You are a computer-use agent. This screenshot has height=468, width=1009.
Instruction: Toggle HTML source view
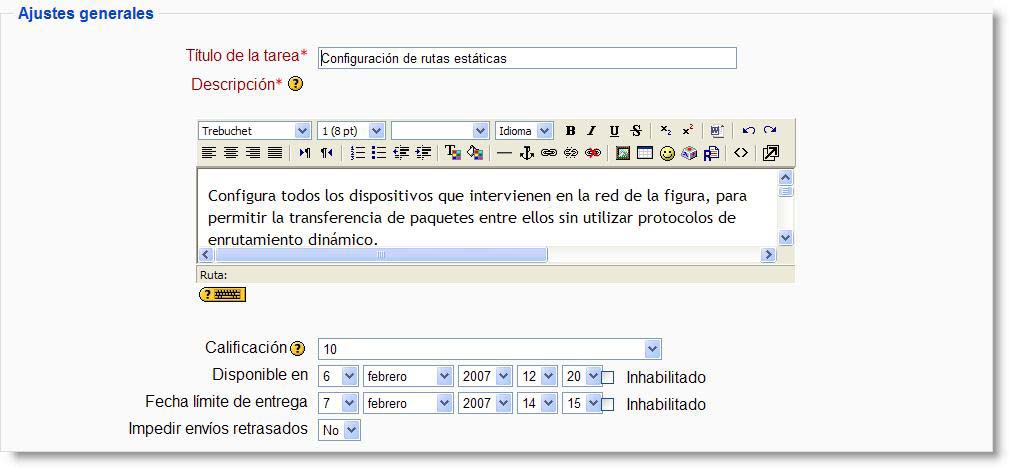tap(741, 153)
